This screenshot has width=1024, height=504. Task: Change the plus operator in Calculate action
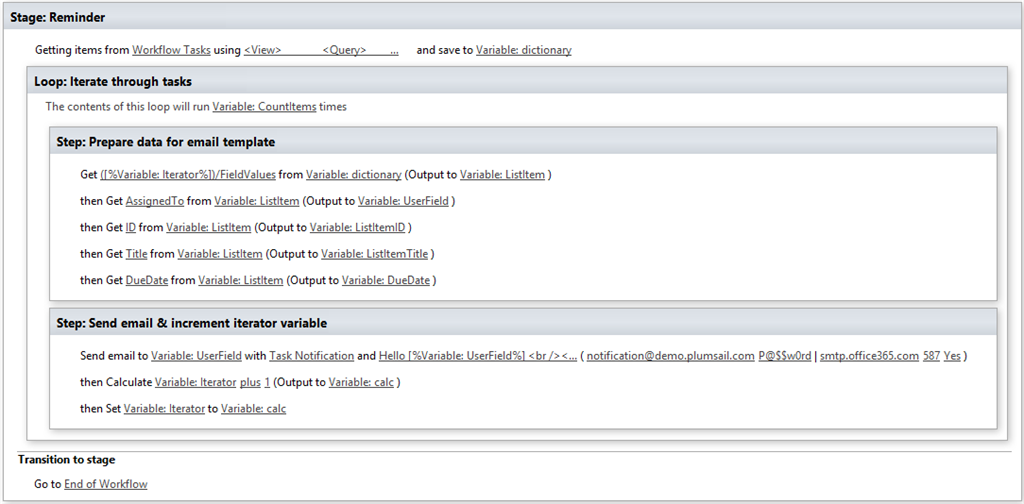click(x=250, y=382)
